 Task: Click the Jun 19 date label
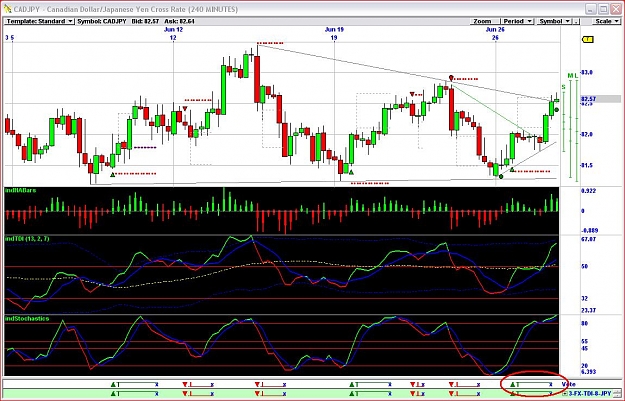334,29
